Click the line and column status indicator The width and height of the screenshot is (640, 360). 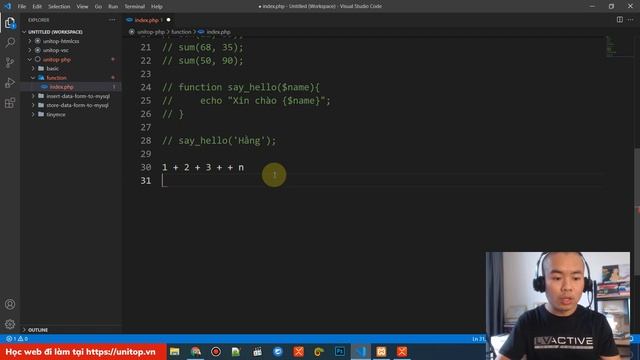pos(478,339)
